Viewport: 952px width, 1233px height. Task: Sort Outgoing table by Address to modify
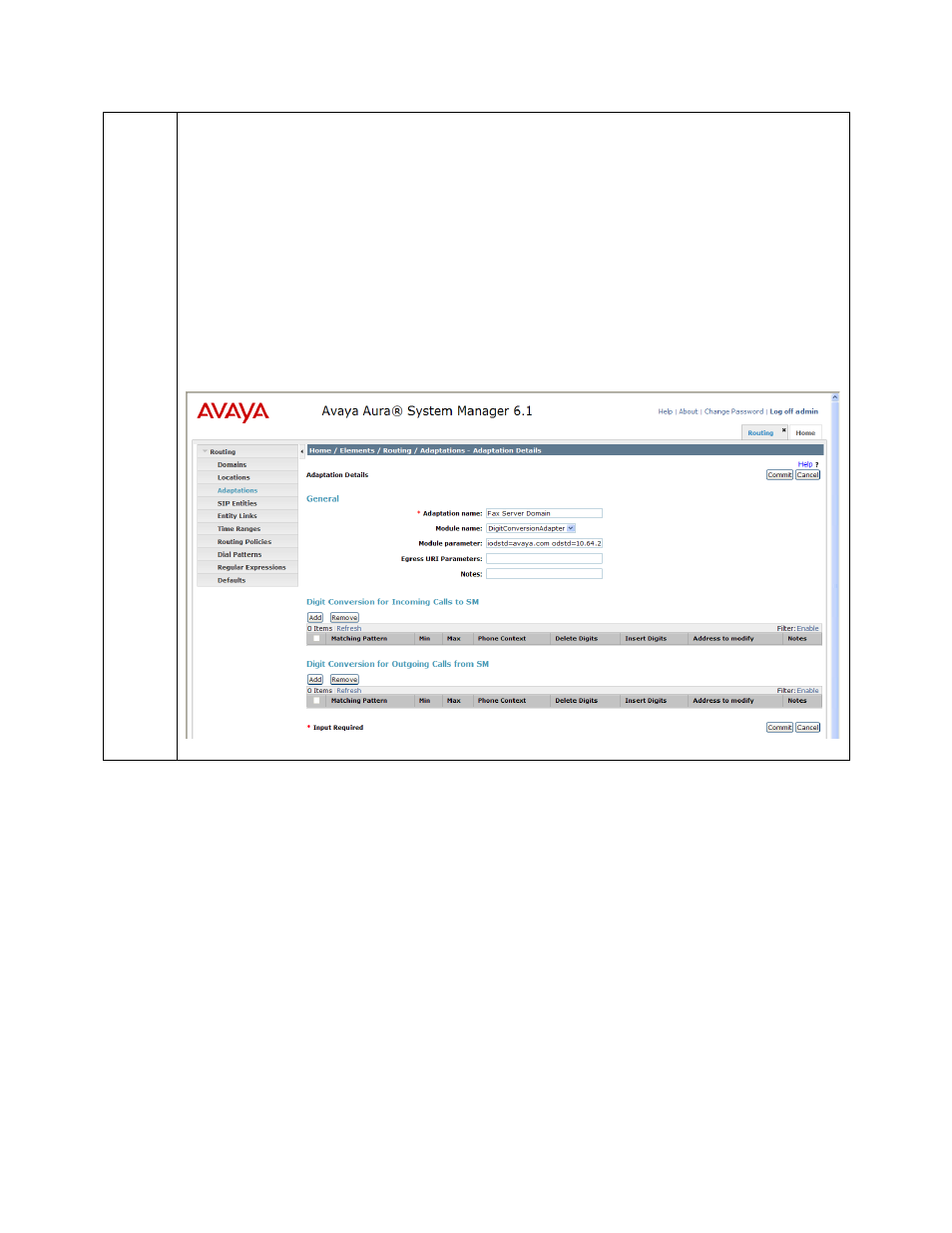[723, 701]
